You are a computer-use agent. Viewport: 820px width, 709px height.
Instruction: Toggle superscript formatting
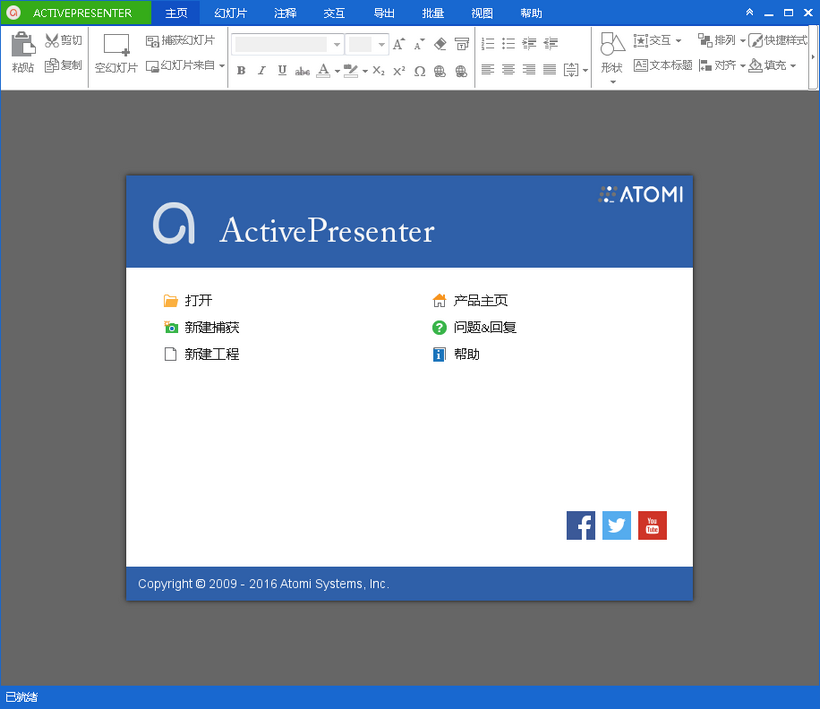pos(399,71)
